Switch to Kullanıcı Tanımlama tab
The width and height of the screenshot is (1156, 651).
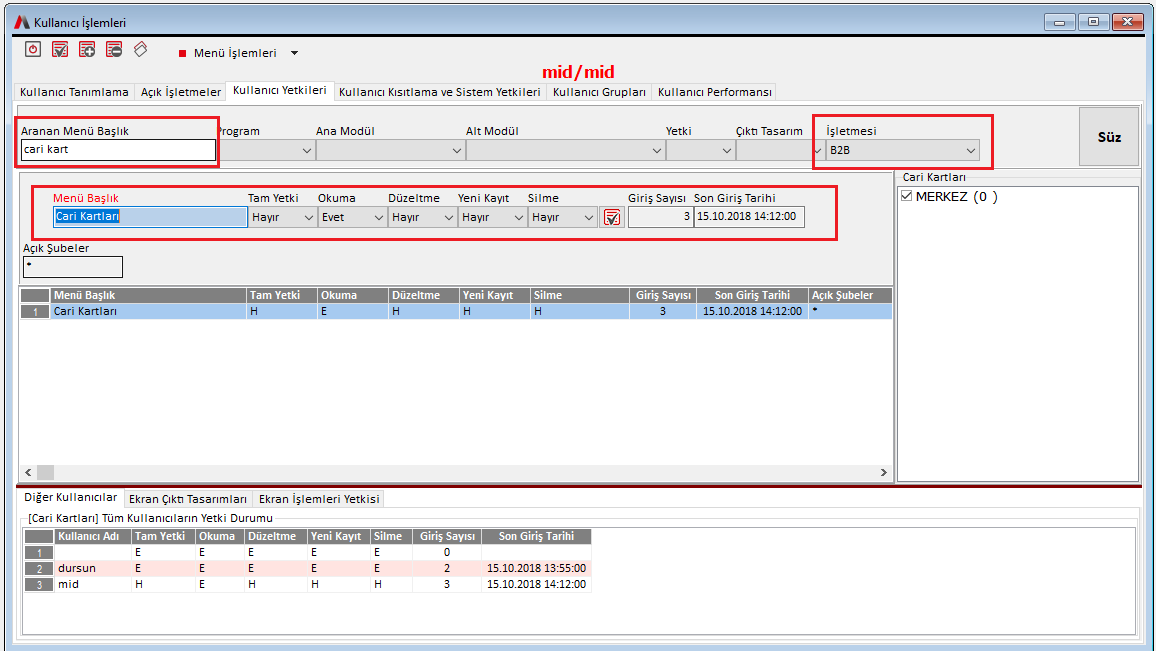[74, 92]
